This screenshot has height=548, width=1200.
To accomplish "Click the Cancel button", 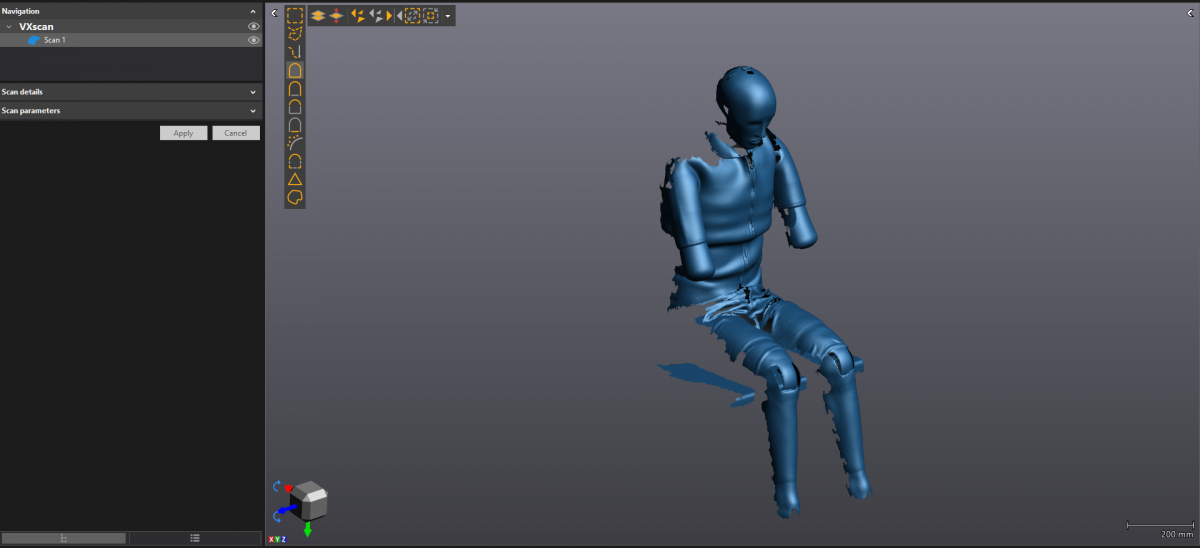I will coord(236,133).
